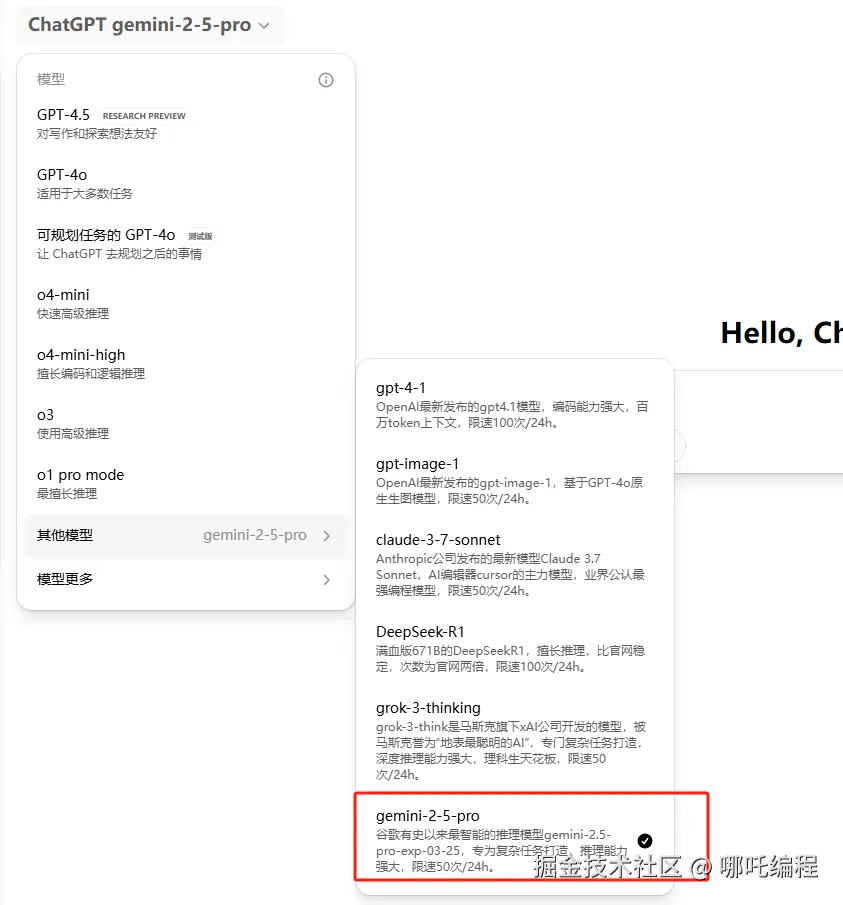Click the 擅长编码和逻辑推理 description
The width and height of the screenshot is (843, 905).
91,374
